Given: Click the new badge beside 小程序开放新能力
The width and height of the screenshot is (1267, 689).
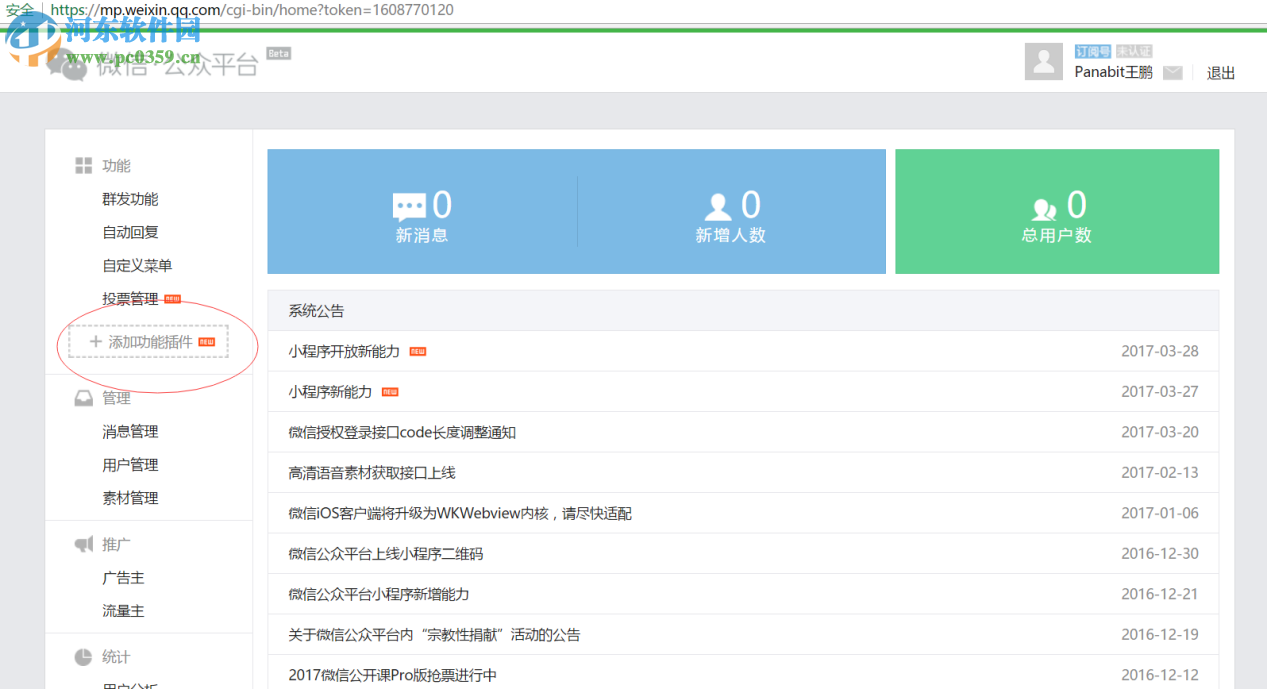Looking at the screenshot, I should tap(418, 352).
